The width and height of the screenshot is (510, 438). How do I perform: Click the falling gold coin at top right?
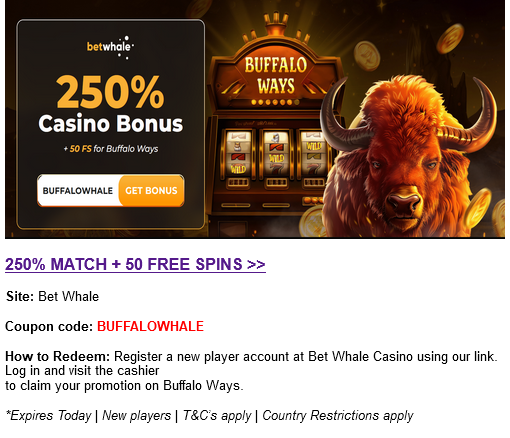click(x=451, y=38)
